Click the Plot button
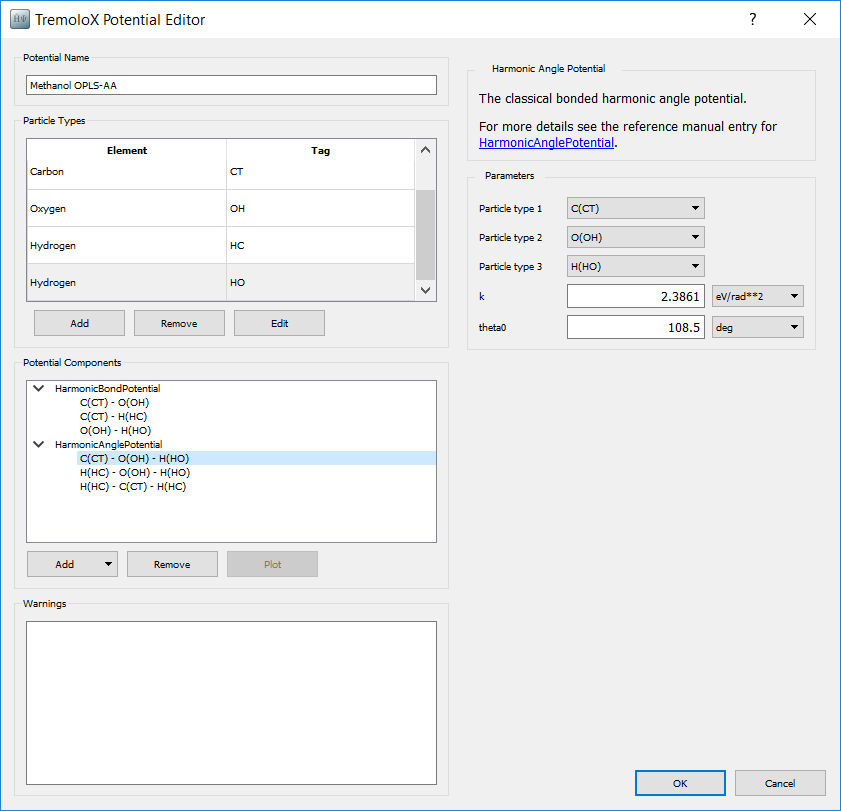 (272, 564)
